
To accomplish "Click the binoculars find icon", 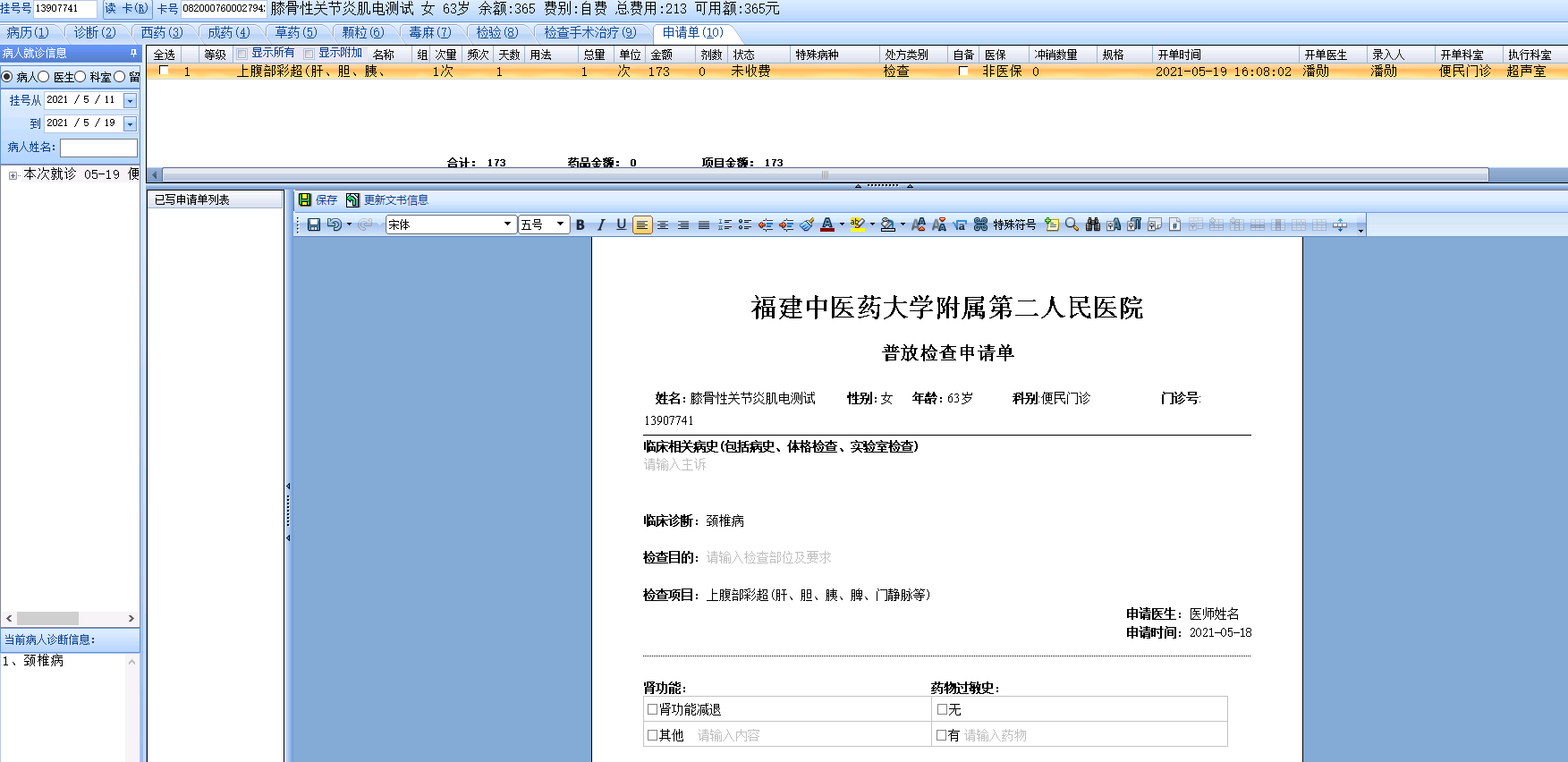I will click(1092, 224).
